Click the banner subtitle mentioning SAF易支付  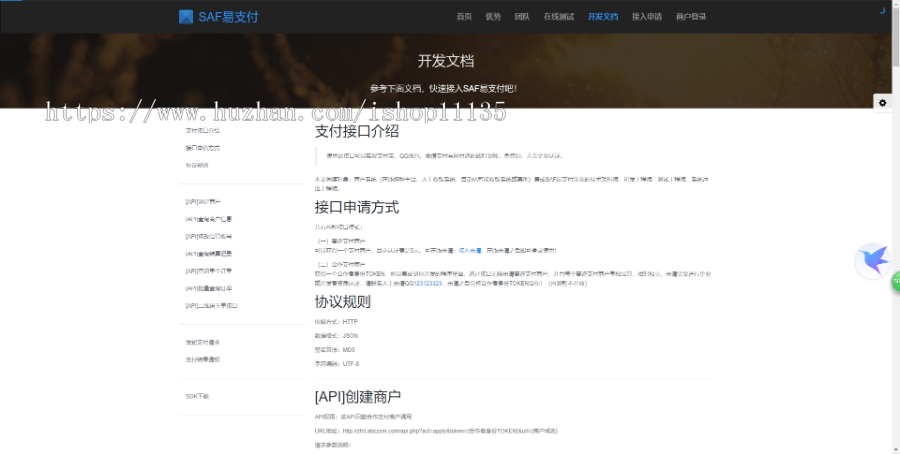[x=443, y=88]
